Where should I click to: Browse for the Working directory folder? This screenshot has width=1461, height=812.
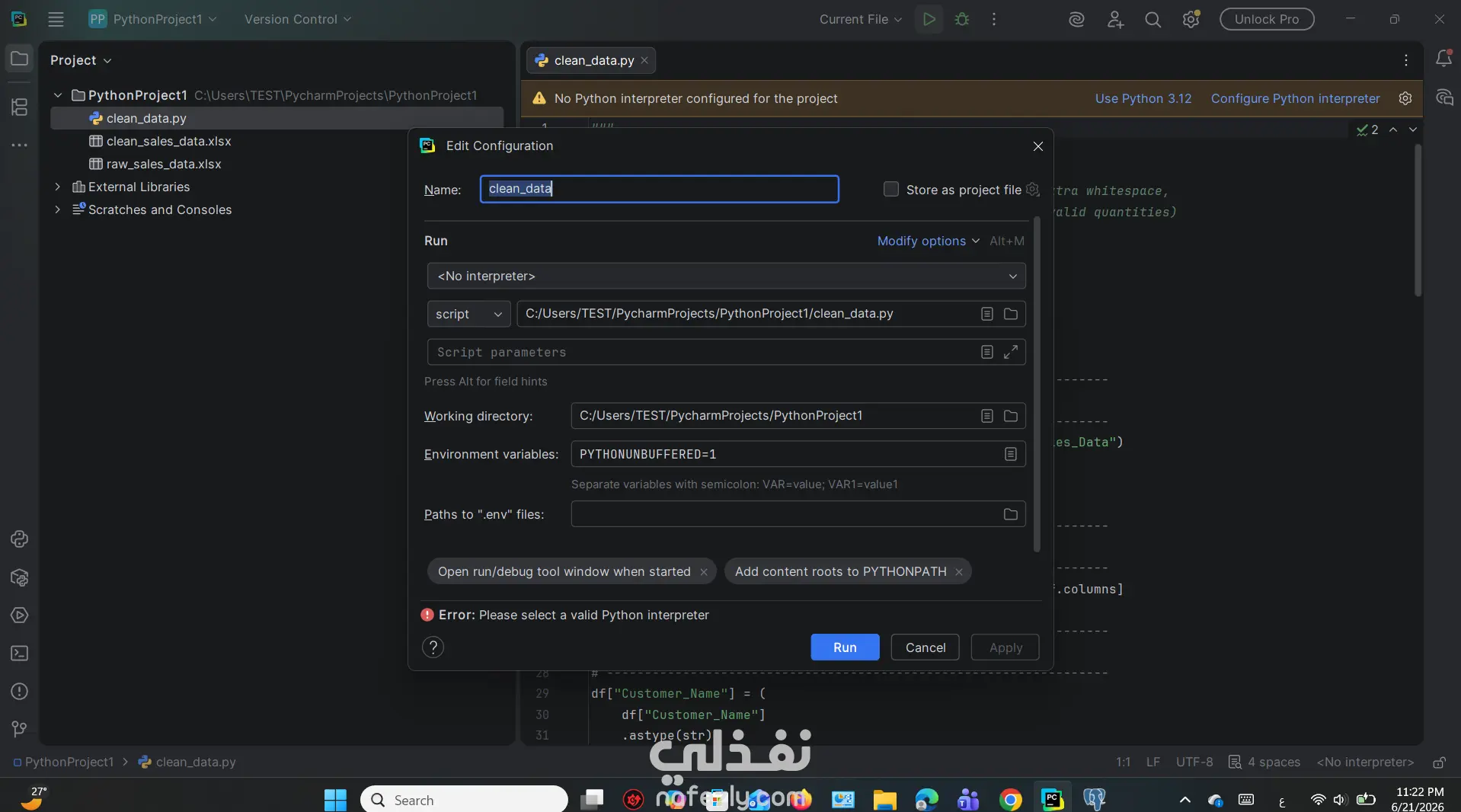point(1011,416)
